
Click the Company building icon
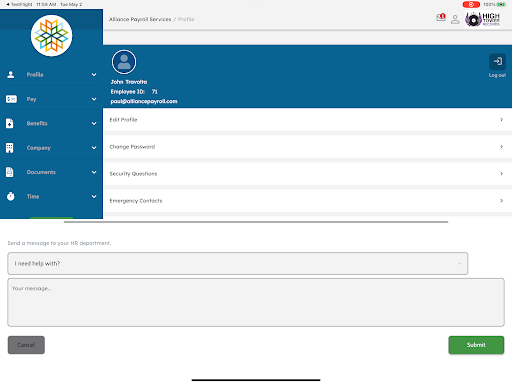coord(10,148)
